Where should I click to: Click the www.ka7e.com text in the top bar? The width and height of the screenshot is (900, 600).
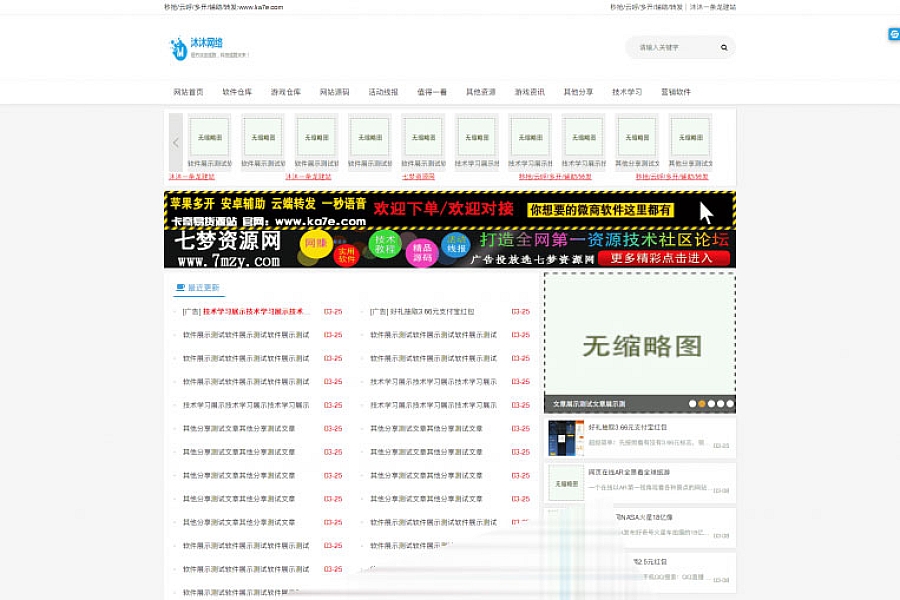click(261, 7)
